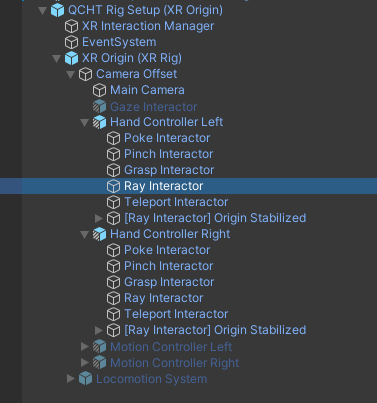This screenshot has width=377, height=403.
Task: Expand the Motion Controller Left node
Action: (x=85, y=347)
